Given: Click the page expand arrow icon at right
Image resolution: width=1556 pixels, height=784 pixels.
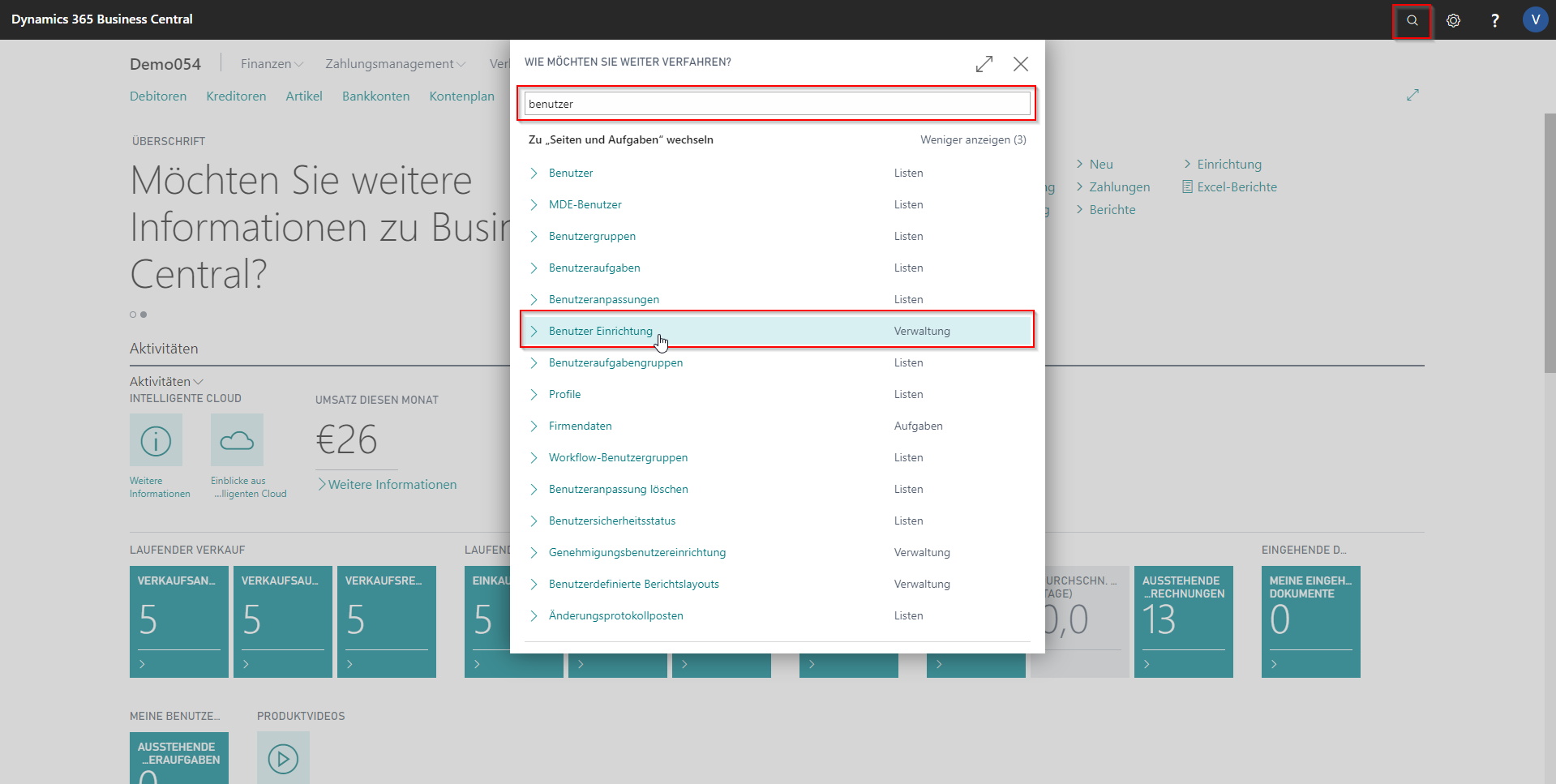Looking at the screenshot, I should [1412, 96].
